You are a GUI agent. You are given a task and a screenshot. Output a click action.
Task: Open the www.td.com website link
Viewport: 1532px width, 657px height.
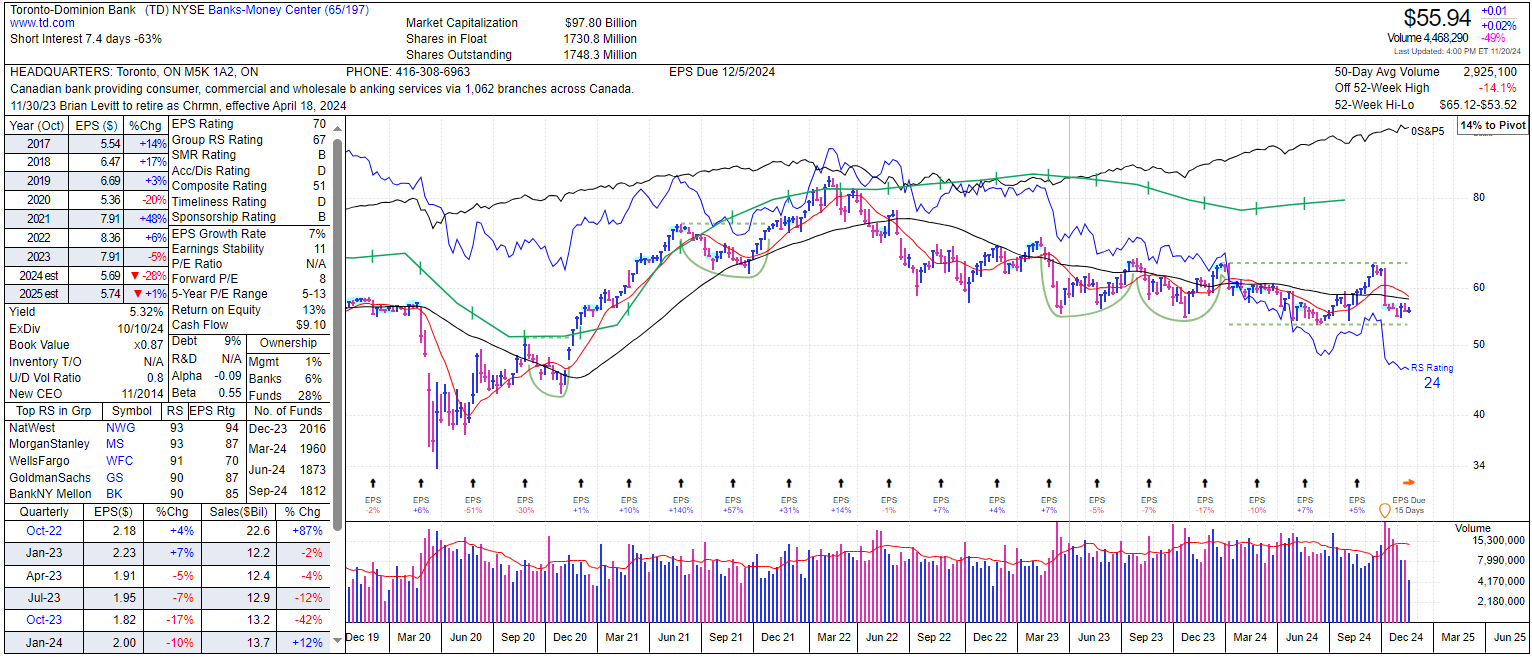pyautogui.click(x=42, y=23)
